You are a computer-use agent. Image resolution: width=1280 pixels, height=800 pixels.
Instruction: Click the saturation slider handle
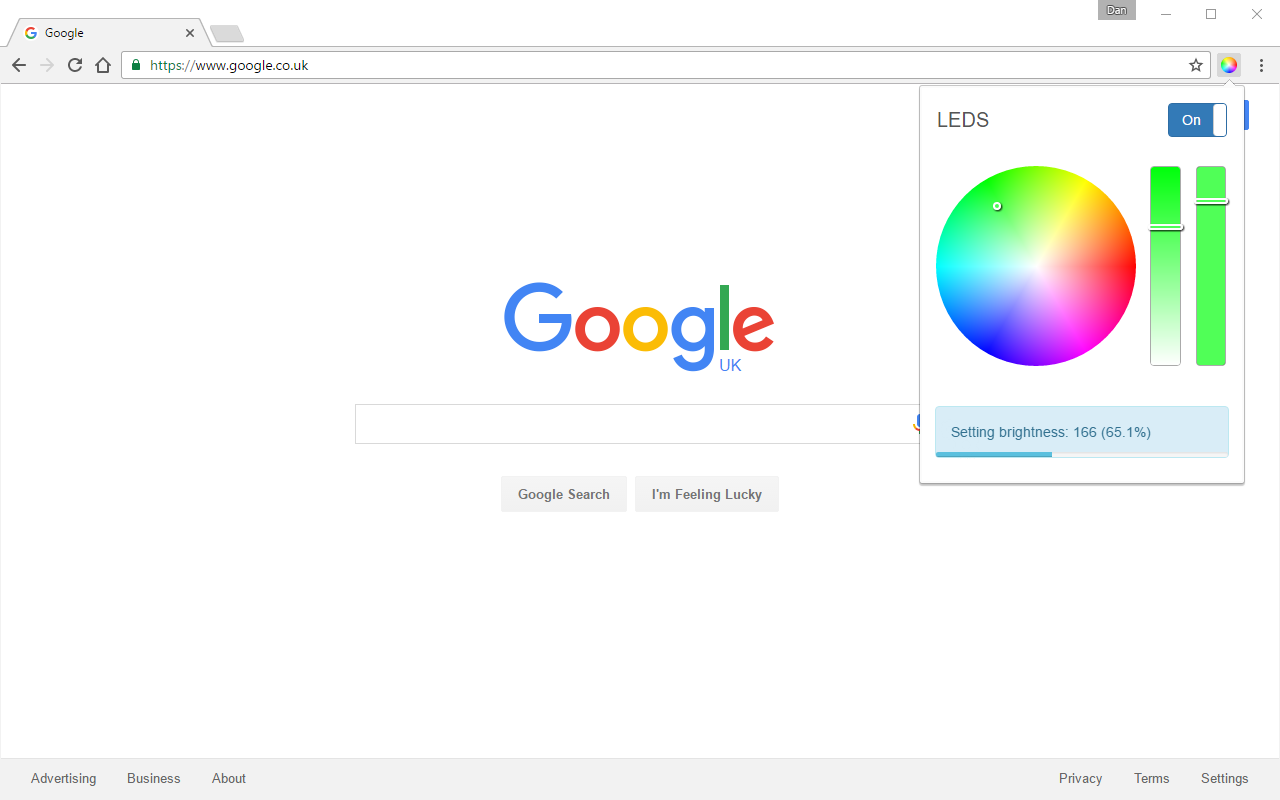click(x=1166, y=227)
